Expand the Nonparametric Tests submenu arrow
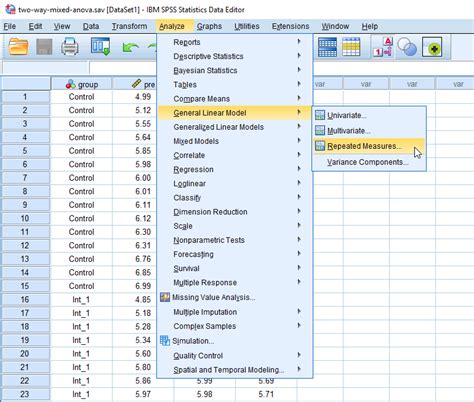The height and width of the screenshot is (402, 474). [299, 239]
